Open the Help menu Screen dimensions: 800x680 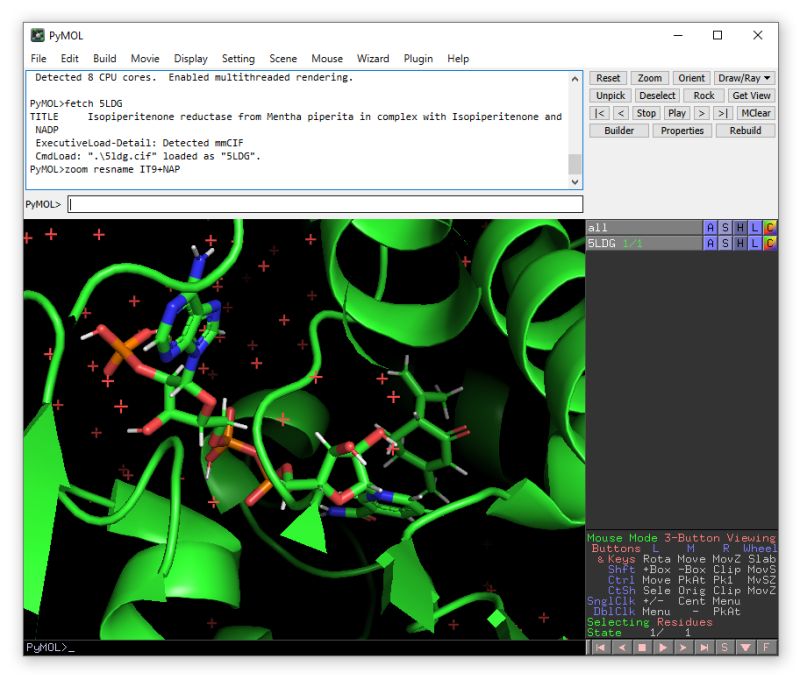(x=458, y=59)
